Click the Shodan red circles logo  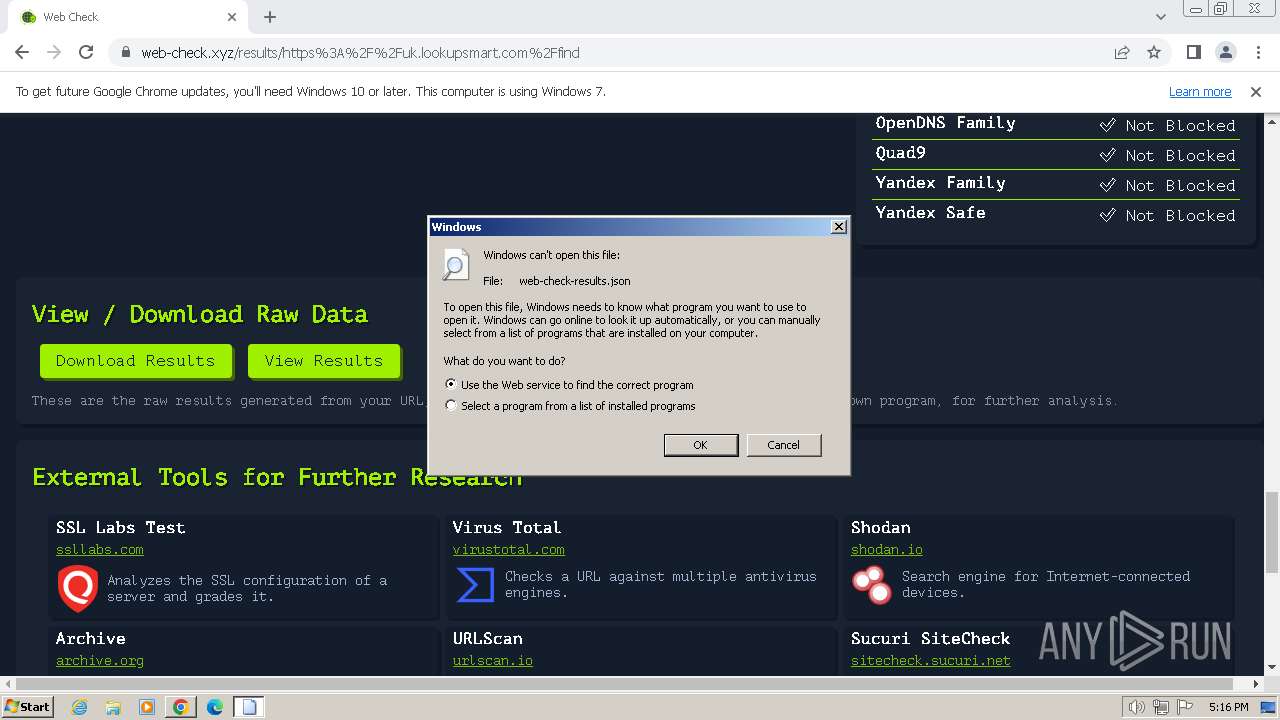point(871,585)
